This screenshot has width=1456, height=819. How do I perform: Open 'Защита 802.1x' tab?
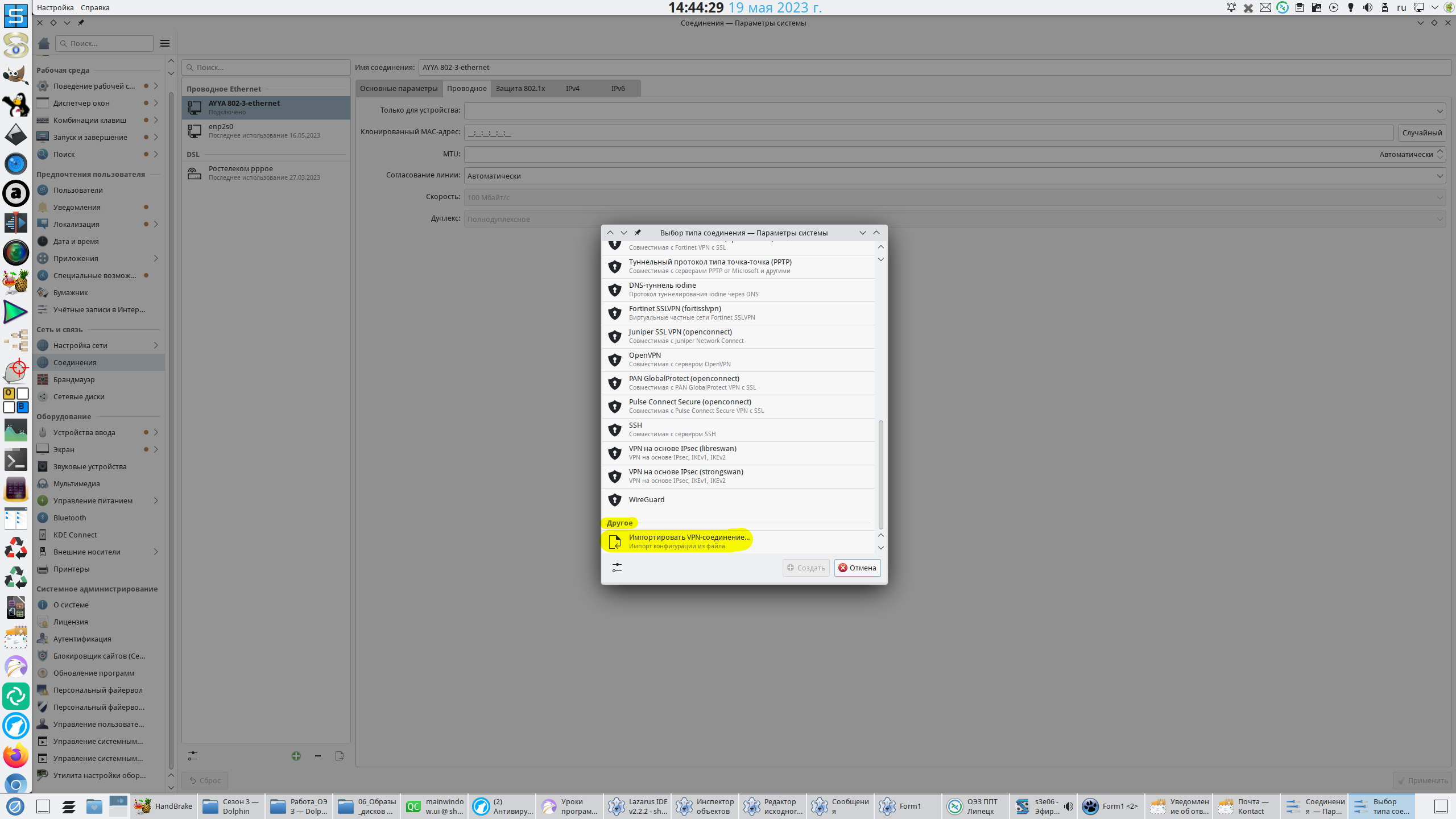point(520,88)
